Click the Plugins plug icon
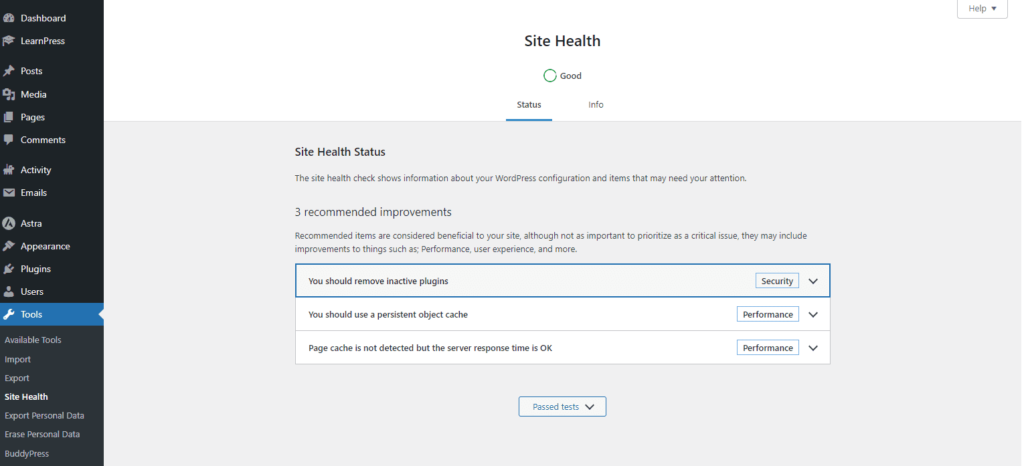The width and height of the screenshot is (1024, 466). (x=9, y=269)
